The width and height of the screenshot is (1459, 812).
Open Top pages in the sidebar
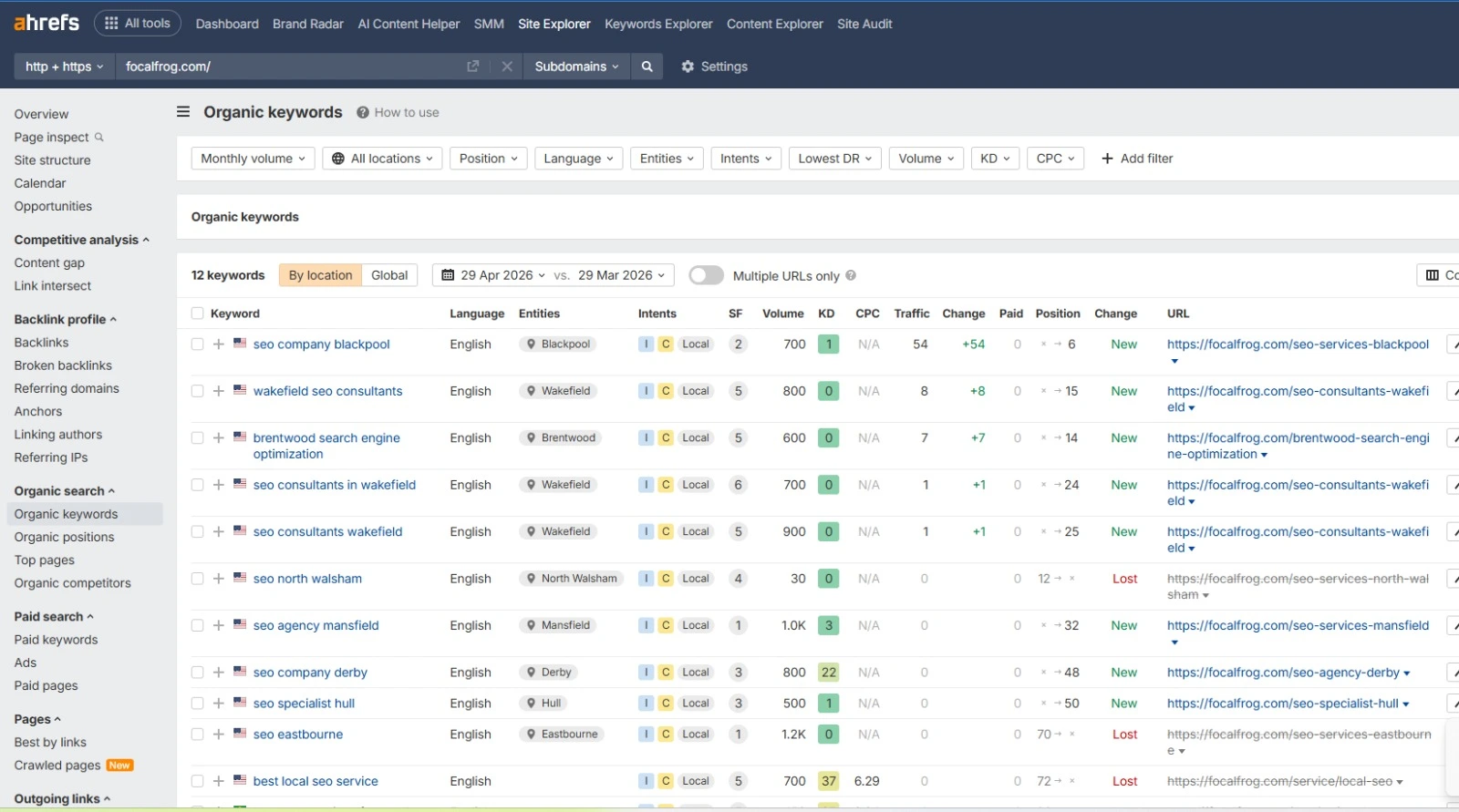click(45, 560)
